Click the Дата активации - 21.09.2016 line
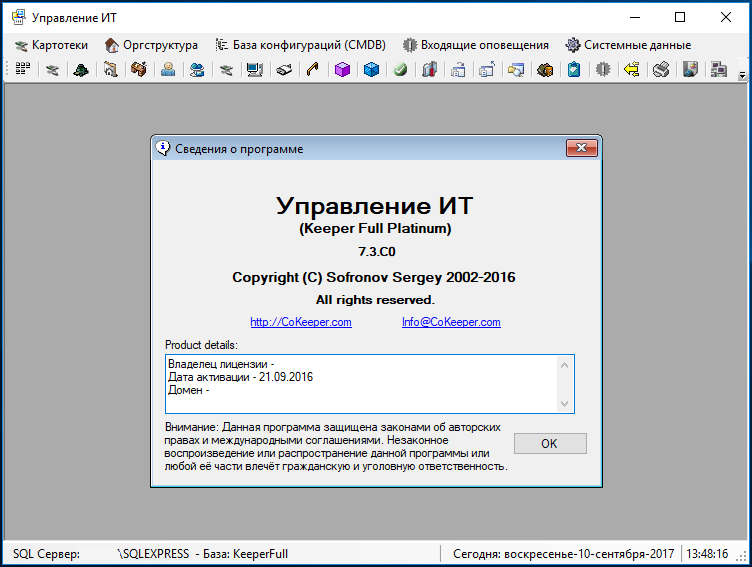 240,377
